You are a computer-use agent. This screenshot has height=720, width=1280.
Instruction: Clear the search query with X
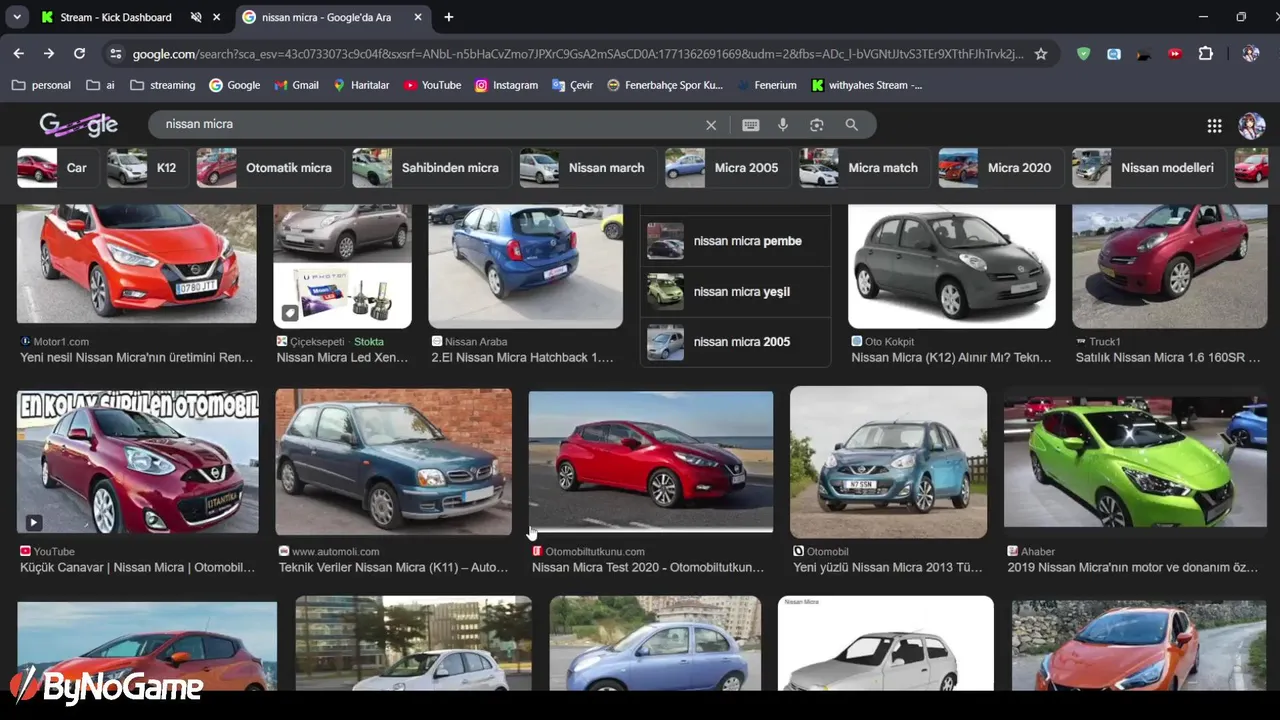click(x=711, y=125)
